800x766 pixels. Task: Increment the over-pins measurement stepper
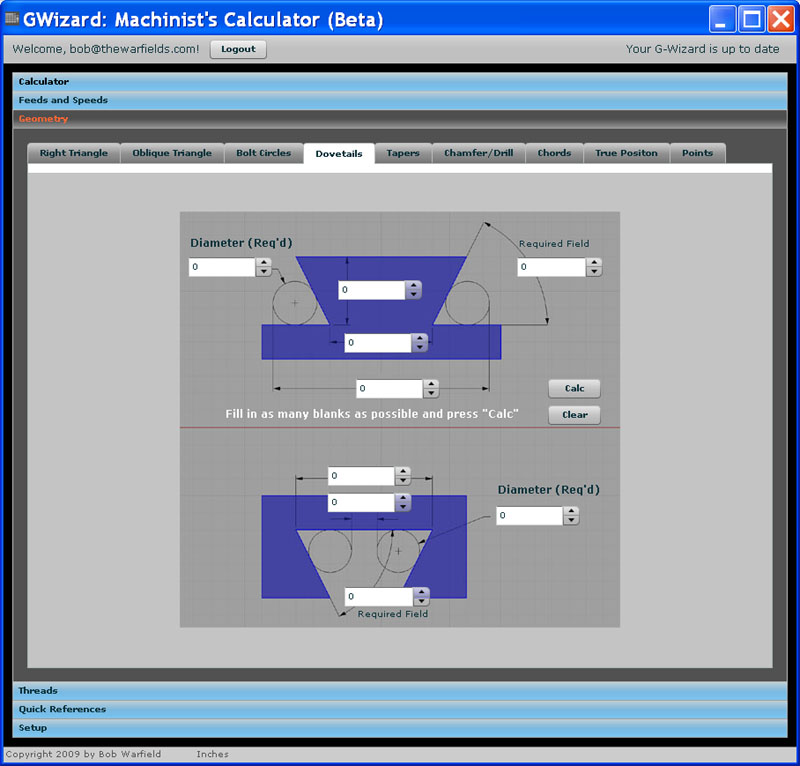pyautogui.click(x=431, y=384)
